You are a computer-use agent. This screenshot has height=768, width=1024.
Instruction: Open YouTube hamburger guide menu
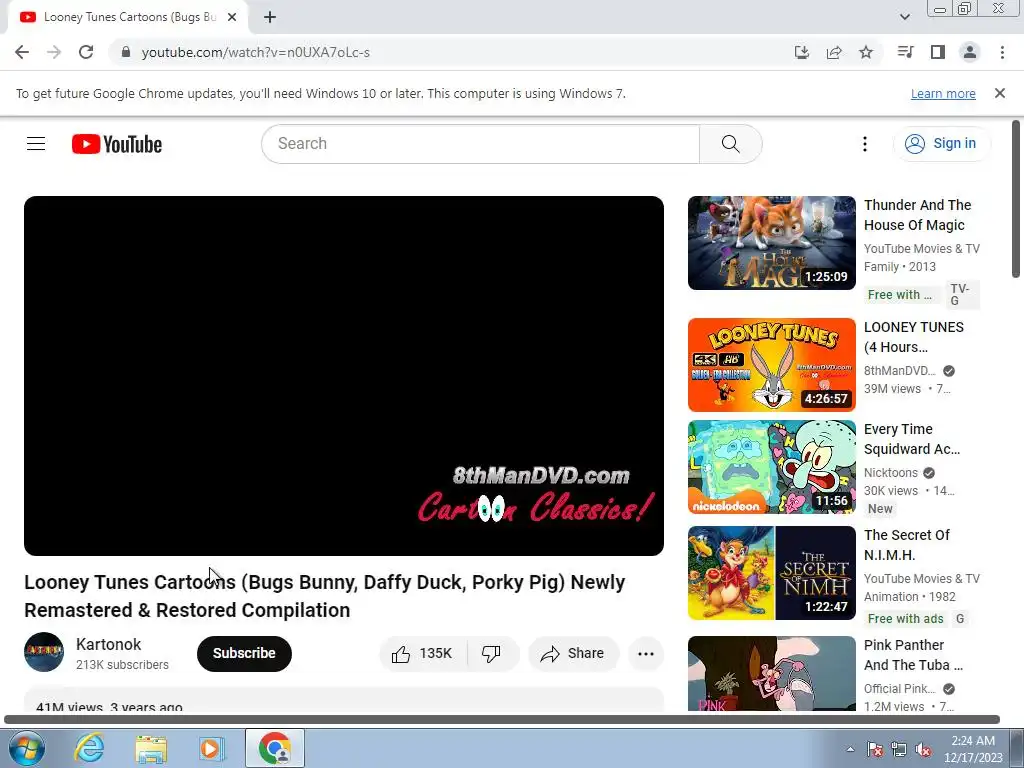[36, 144]
